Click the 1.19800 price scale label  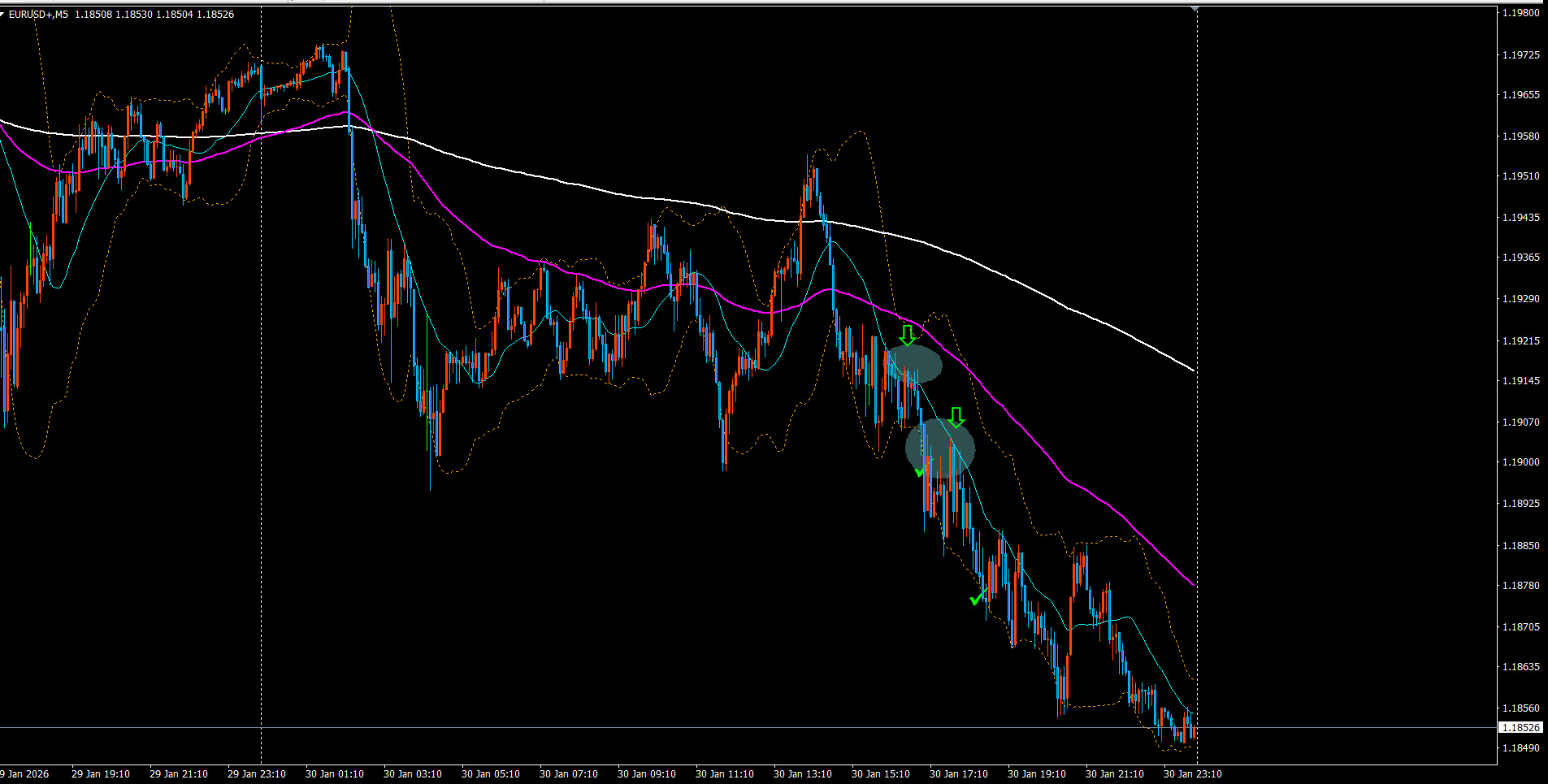1521,13
